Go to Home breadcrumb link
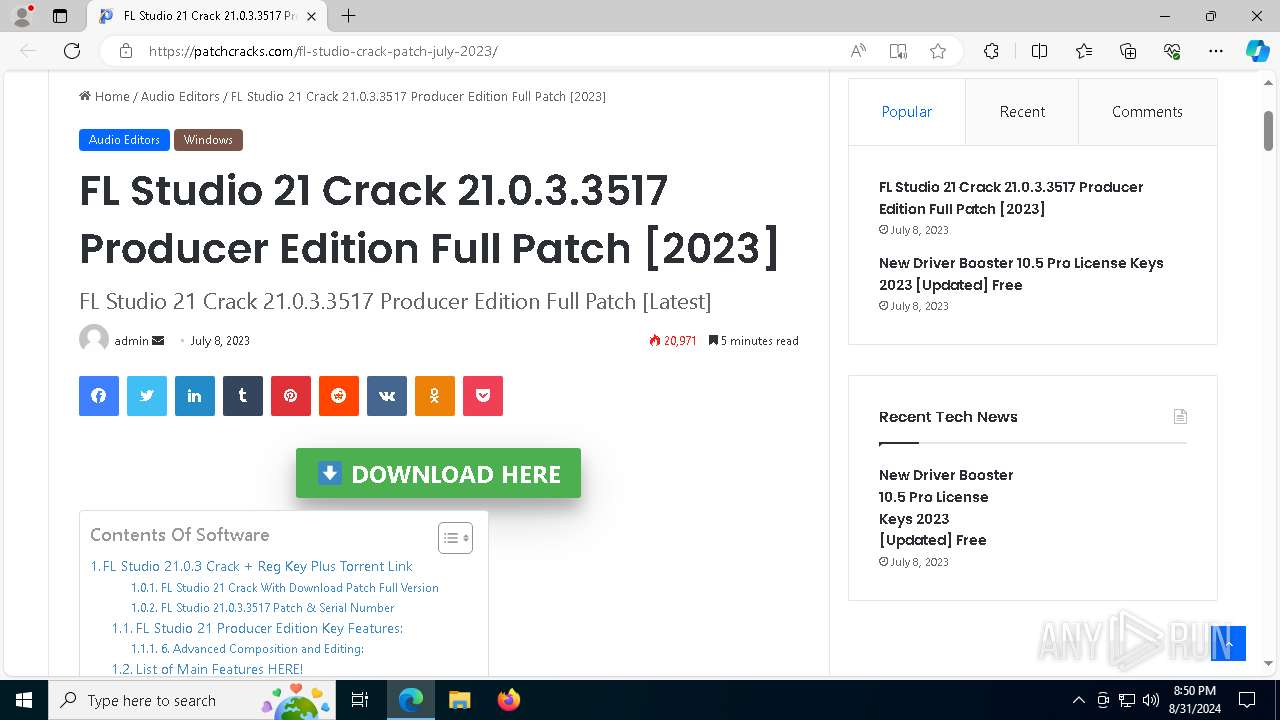The image size is (1280, 720). pyautogui.click(x=104, y=96)
